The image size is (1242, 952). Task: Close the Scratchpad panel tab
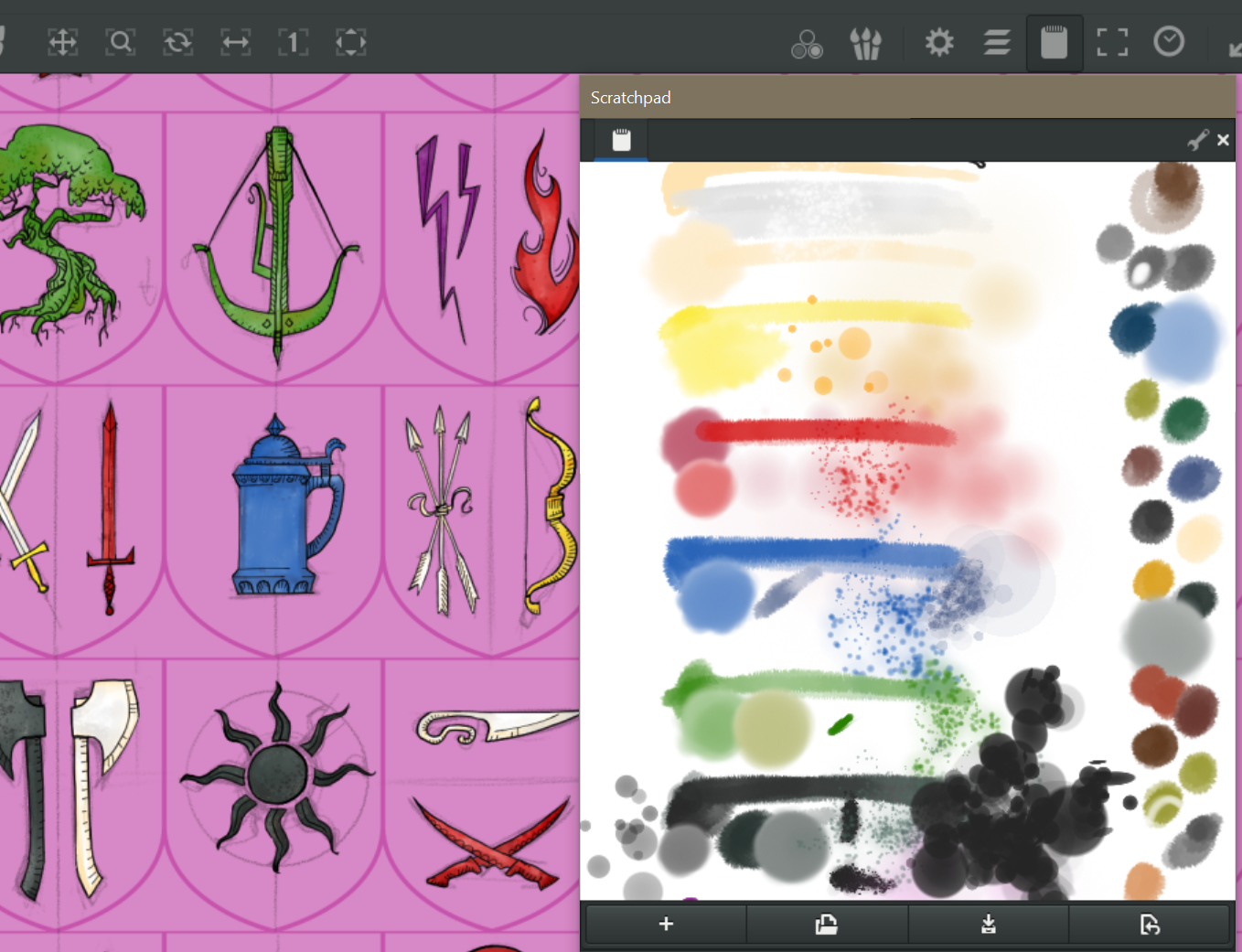coord(1223,140)
